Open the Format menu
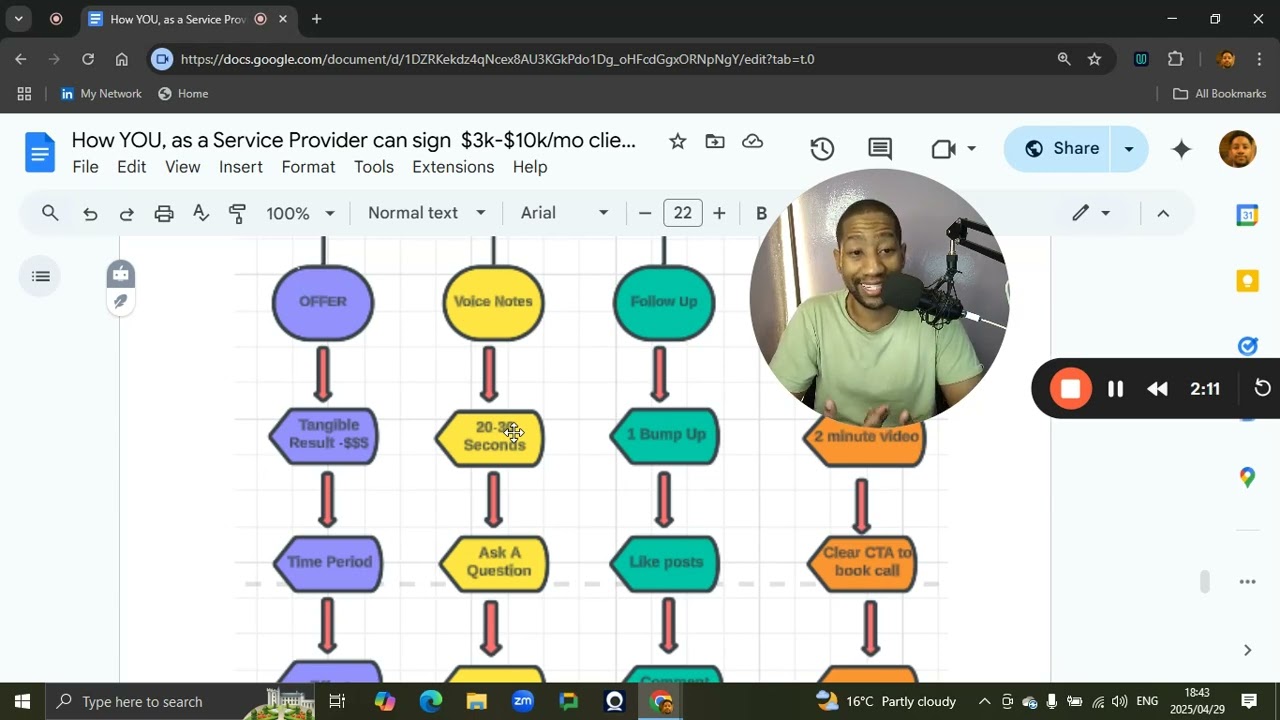 tap(308, 167)
